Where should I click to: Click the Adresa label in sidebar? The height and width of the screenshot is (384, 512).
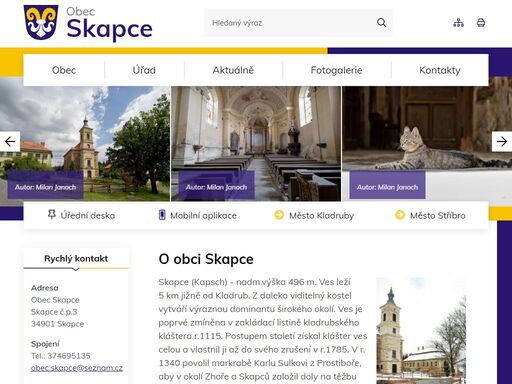tap(45, 288)
